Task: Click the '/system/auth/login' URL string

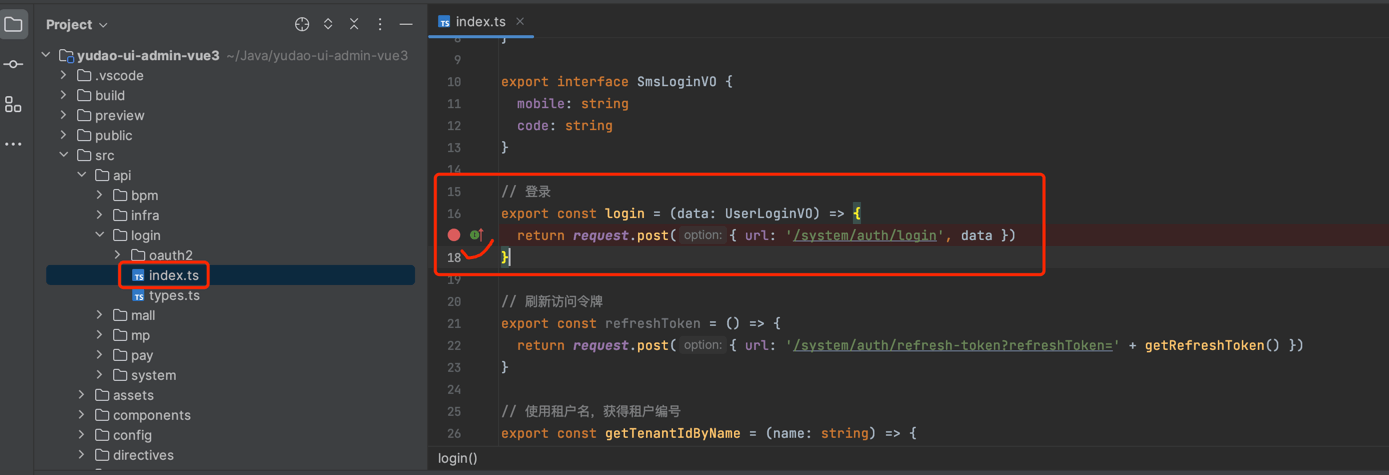Action: click(864, 235)
